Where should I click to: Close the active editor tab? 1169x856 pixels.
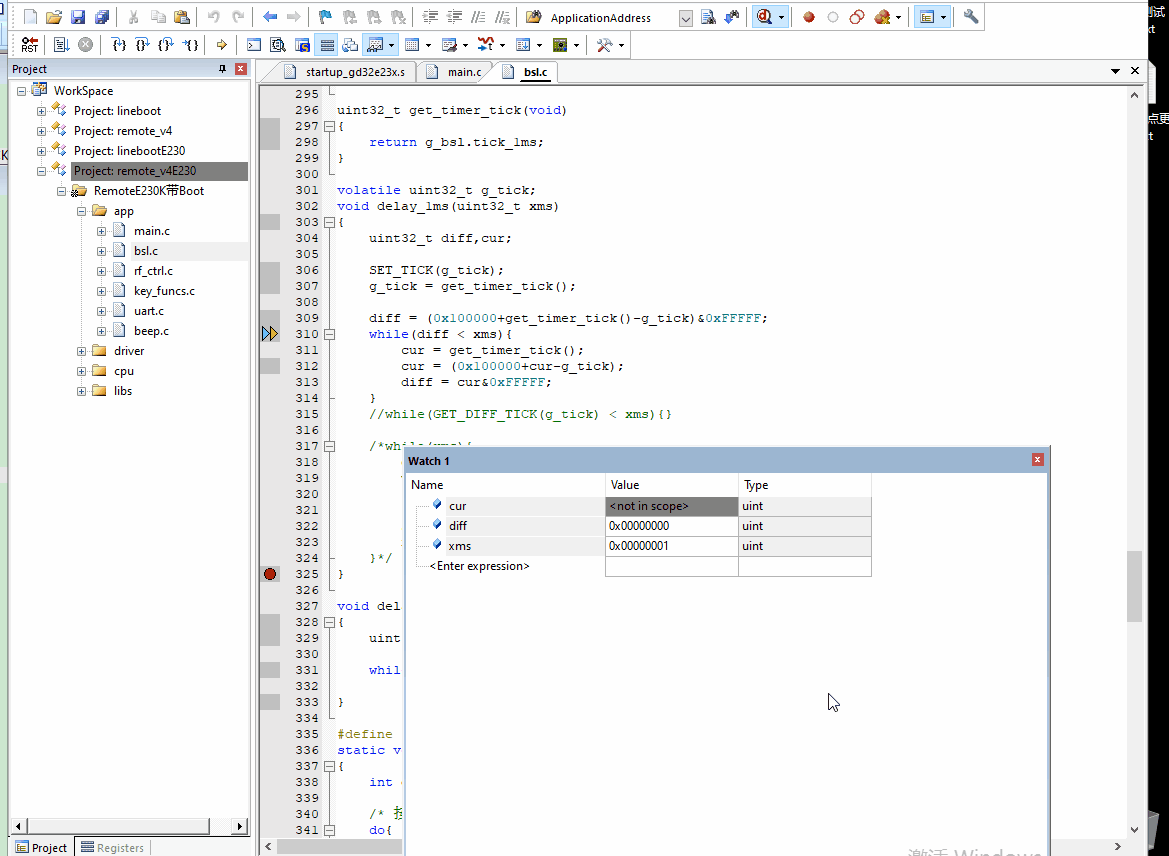pos(1135,71)
